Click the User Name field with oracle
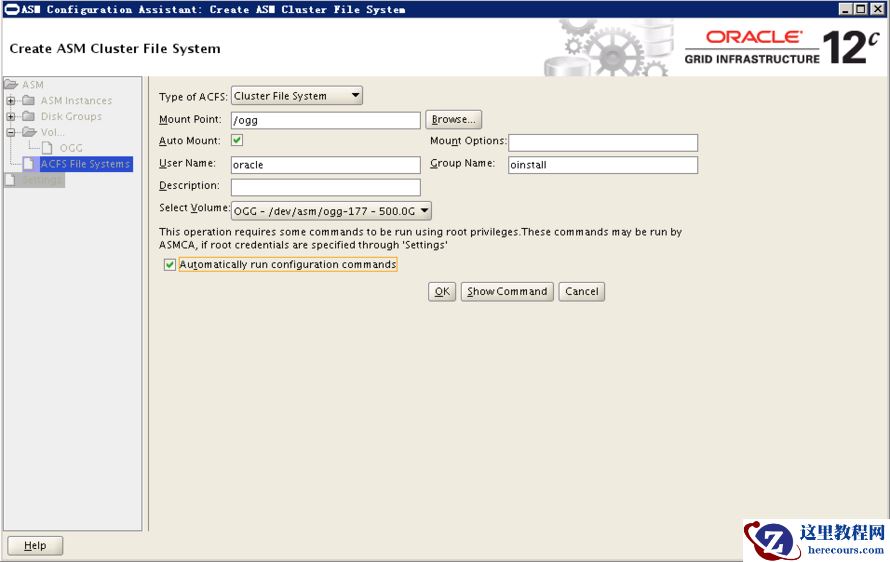 pyautogui.click(x=326, y=165)
